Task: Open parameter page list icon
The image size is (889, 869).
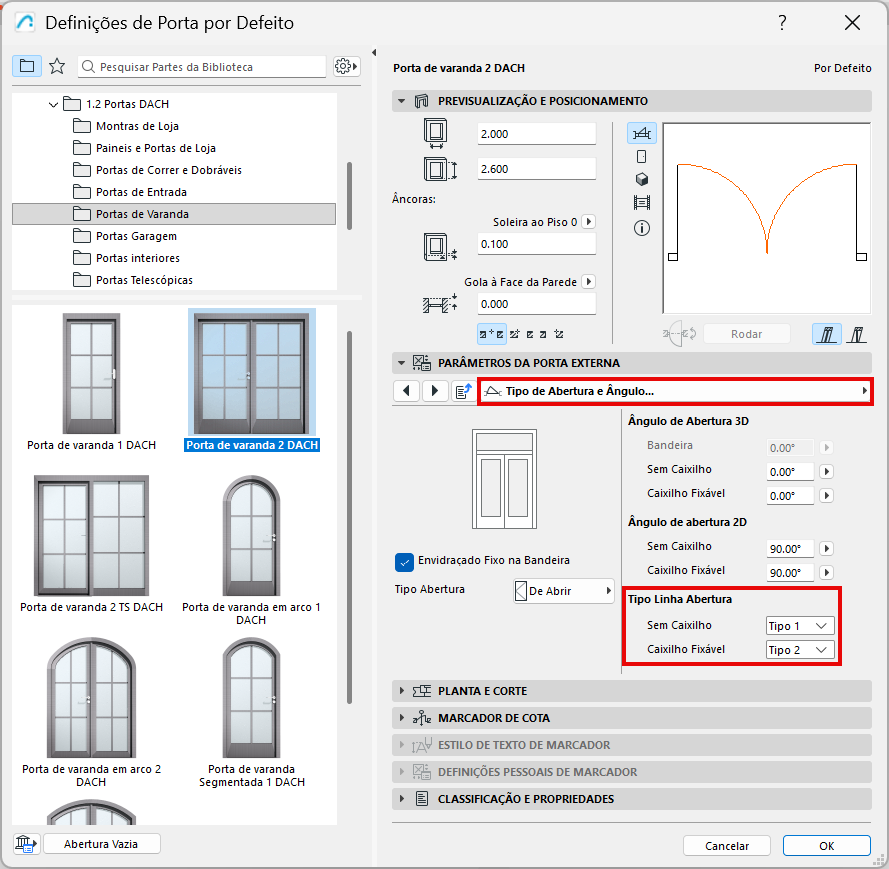Action: 464,391
